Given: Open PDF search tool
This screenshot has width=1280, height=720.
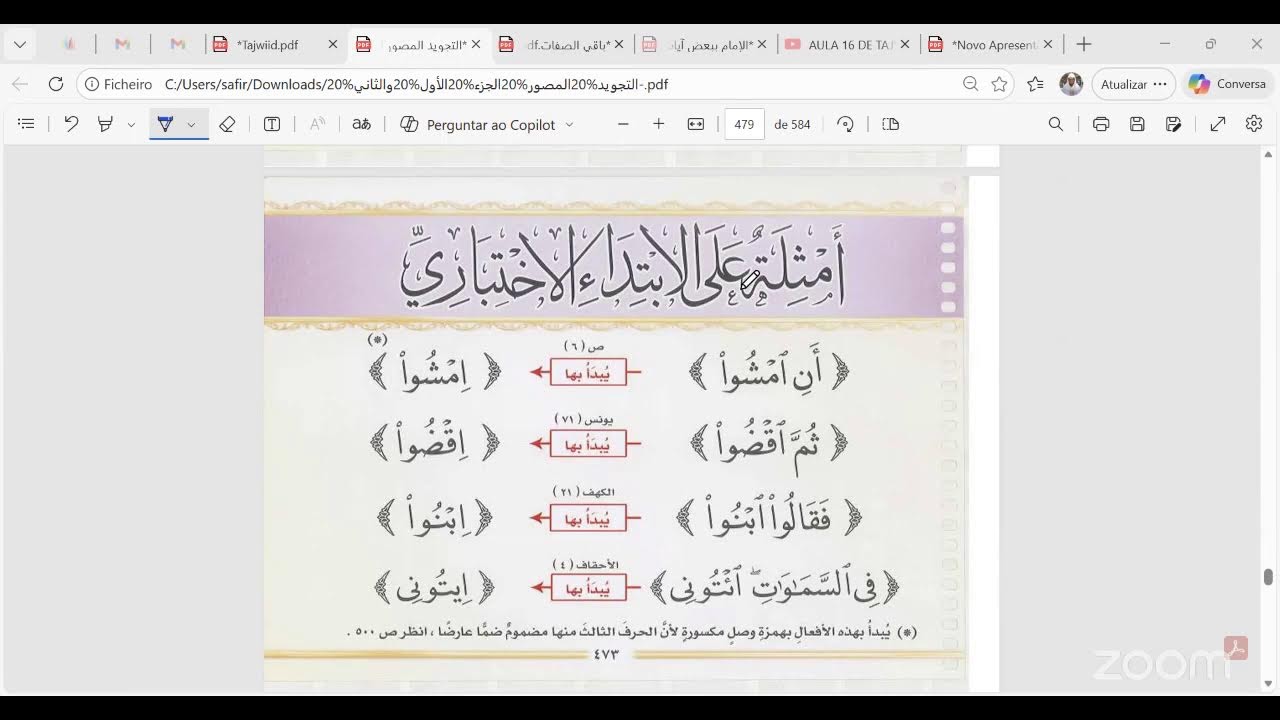Looking at the screenshot, I should 1056,124.
